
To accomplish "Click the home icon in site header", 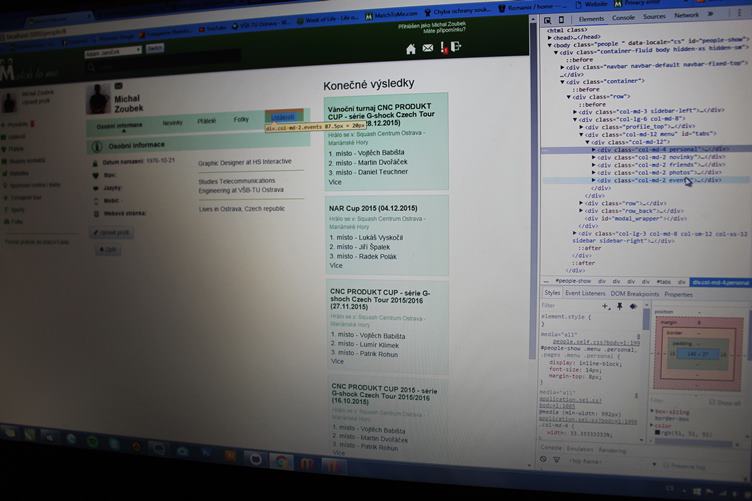I will click(410, 48).
